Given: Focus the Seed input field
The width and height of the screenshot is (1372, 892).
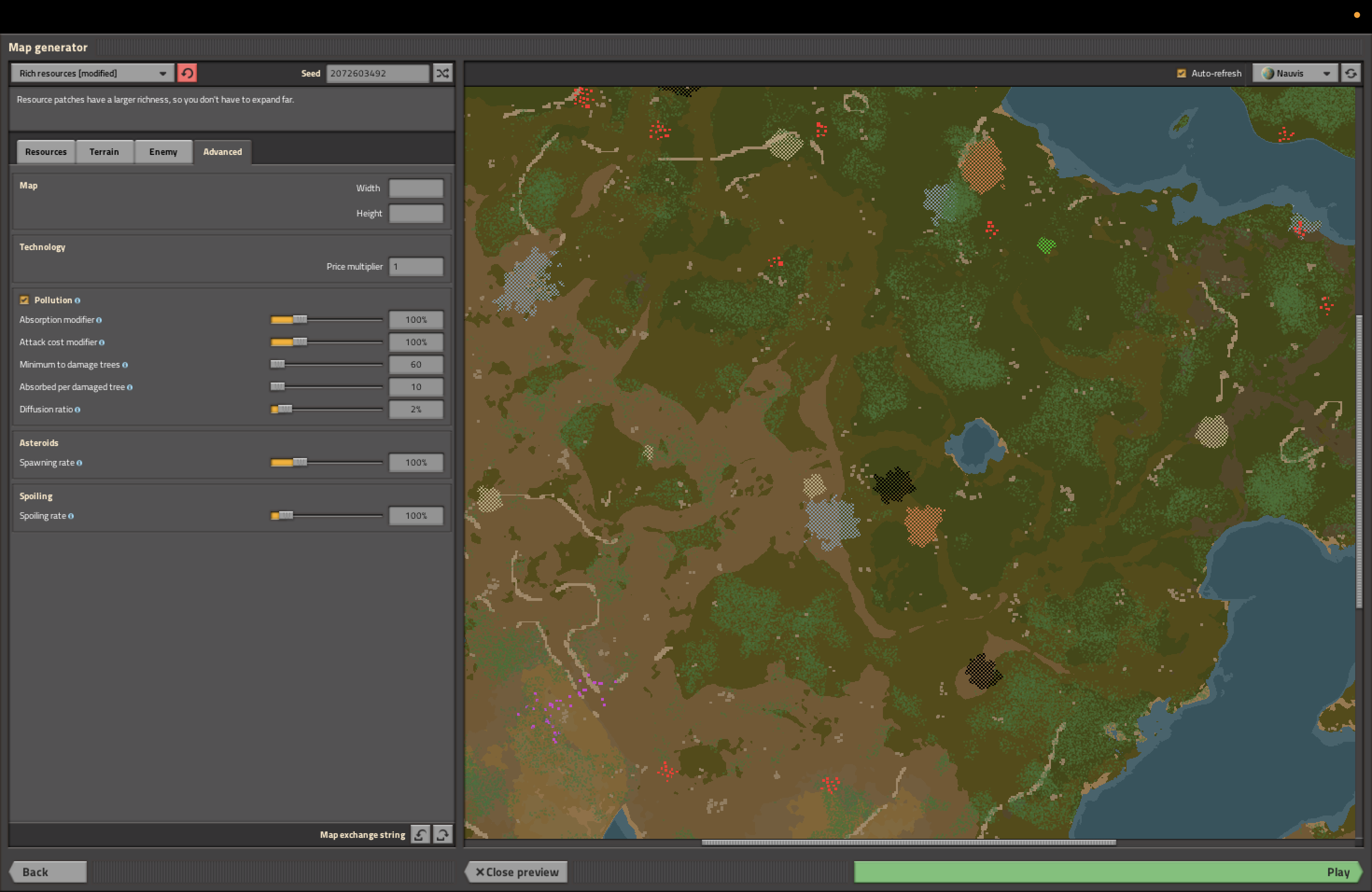Looking at the screenshot, I should 378,73.
